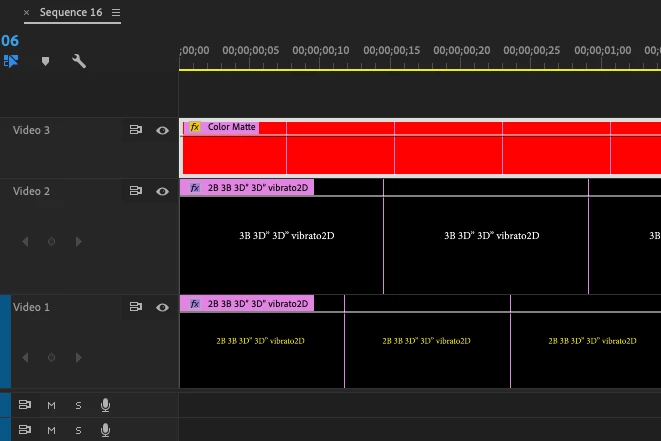
Task: Select the Color Matte clip label
Action: click(x=231, y=127)
